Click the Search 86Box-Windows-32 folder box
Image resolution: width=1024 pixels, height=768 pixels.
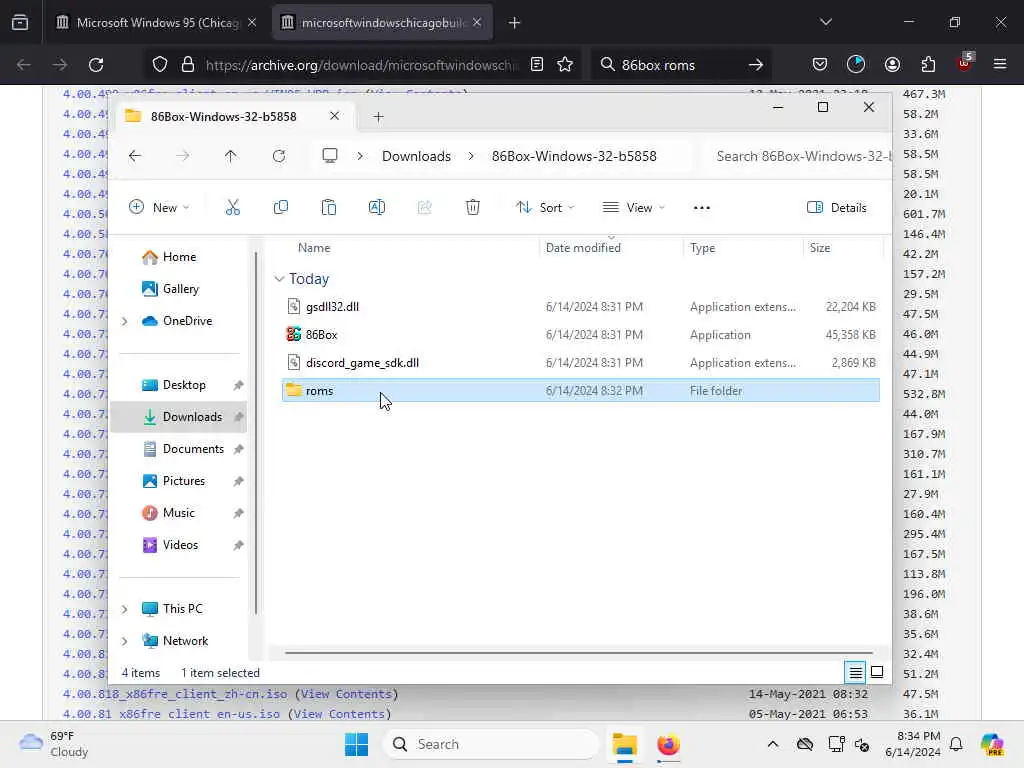click(802, 156)
